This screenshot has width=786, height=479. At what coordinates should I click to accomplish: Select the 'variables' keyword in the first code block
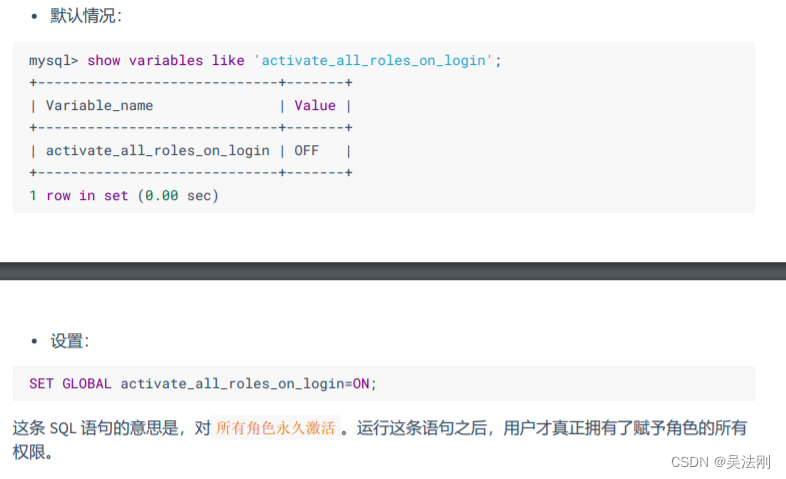(166, 61)
